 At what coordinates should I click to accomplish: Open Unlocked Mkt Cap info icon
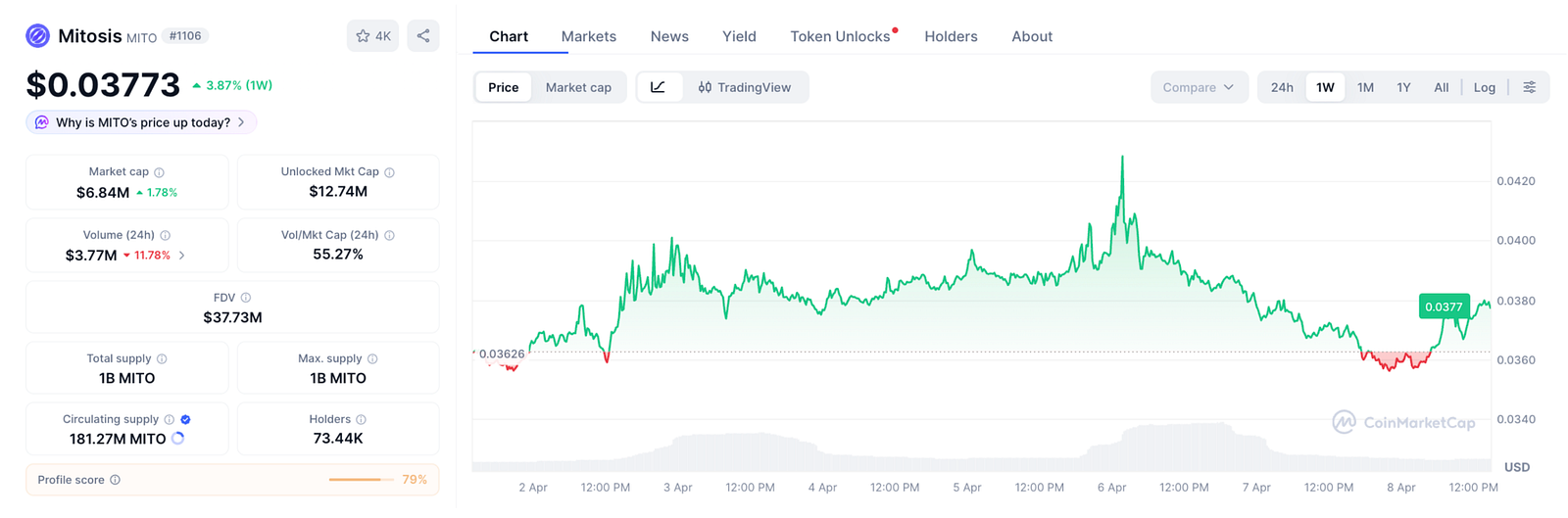pos(389,172)
